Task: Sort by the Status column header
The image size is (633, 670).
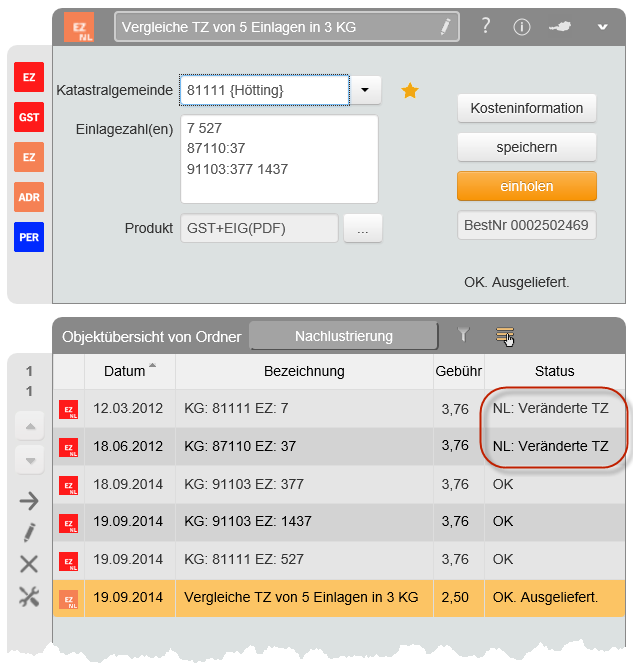Action: (x=555, y=371)
